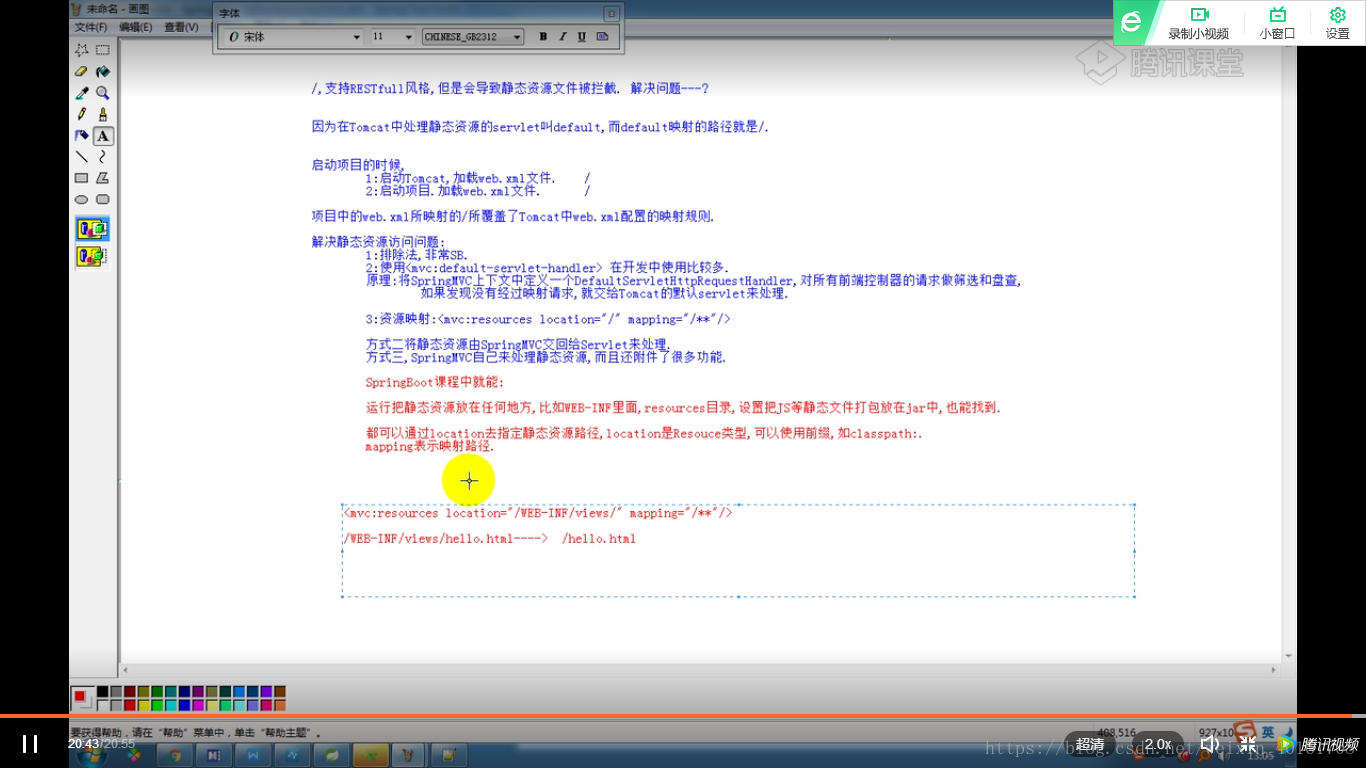Image resolution: width=1366 pixels, height=768 pixels.
Task: Activate the text tool labeled A
Action: point(102,135)
